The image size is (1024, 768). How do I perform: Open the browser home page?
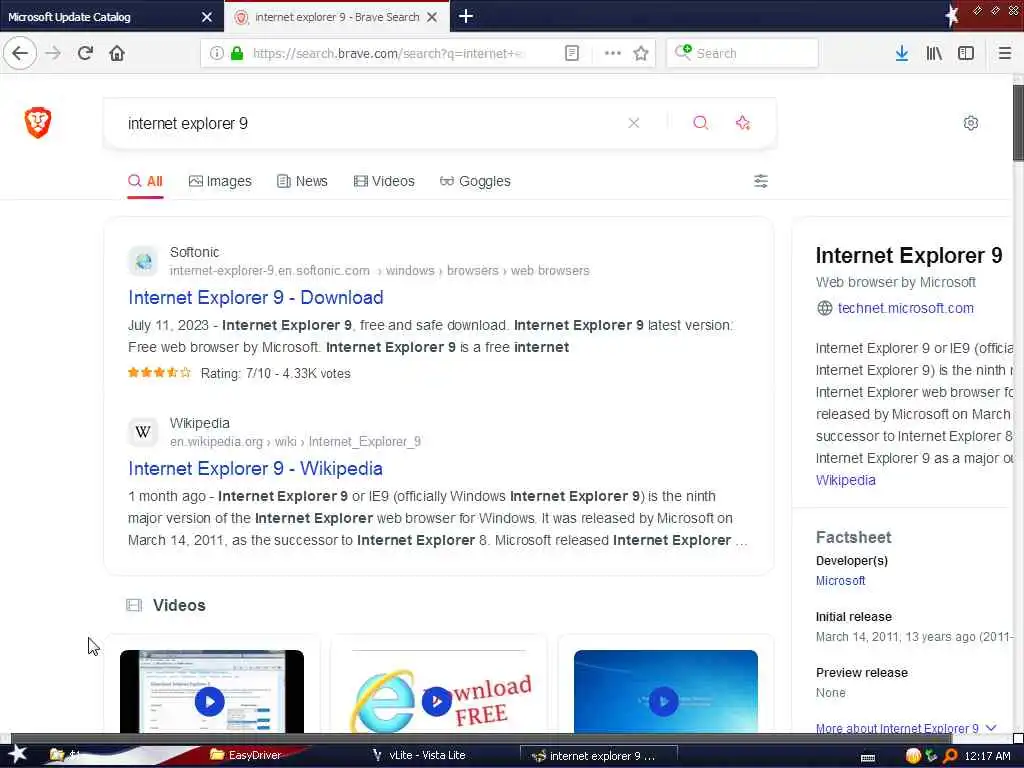pos(117,53)
